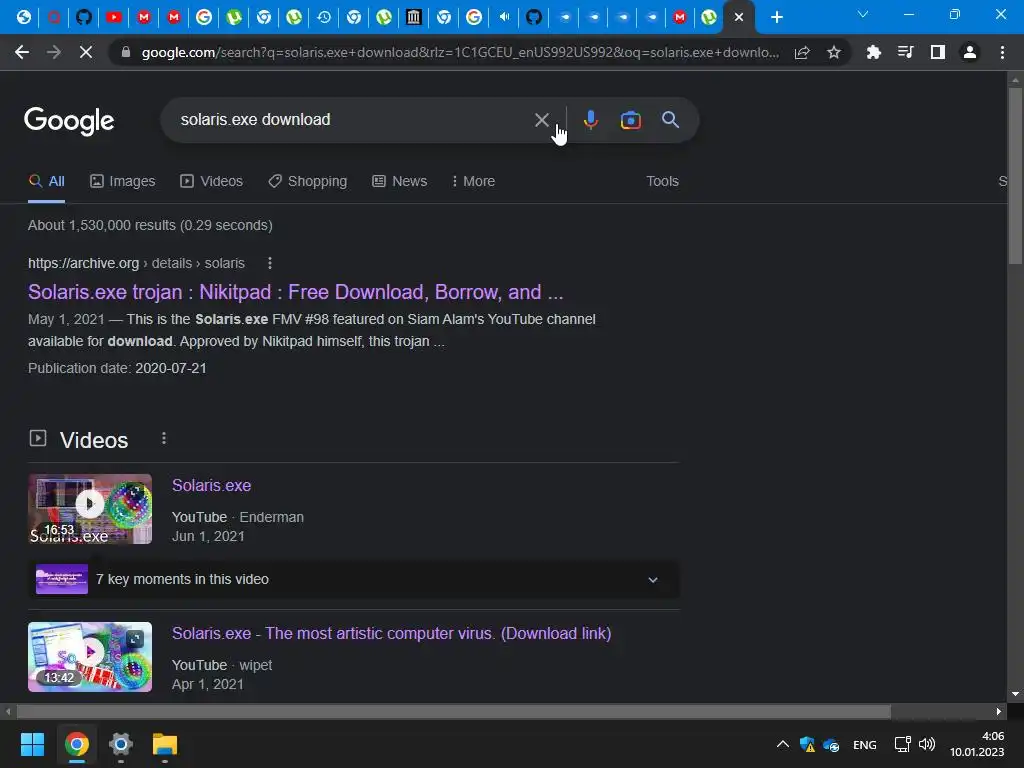
Task: View site information via the lock icon
Action: pyautogui.click(x=126, y=52)
